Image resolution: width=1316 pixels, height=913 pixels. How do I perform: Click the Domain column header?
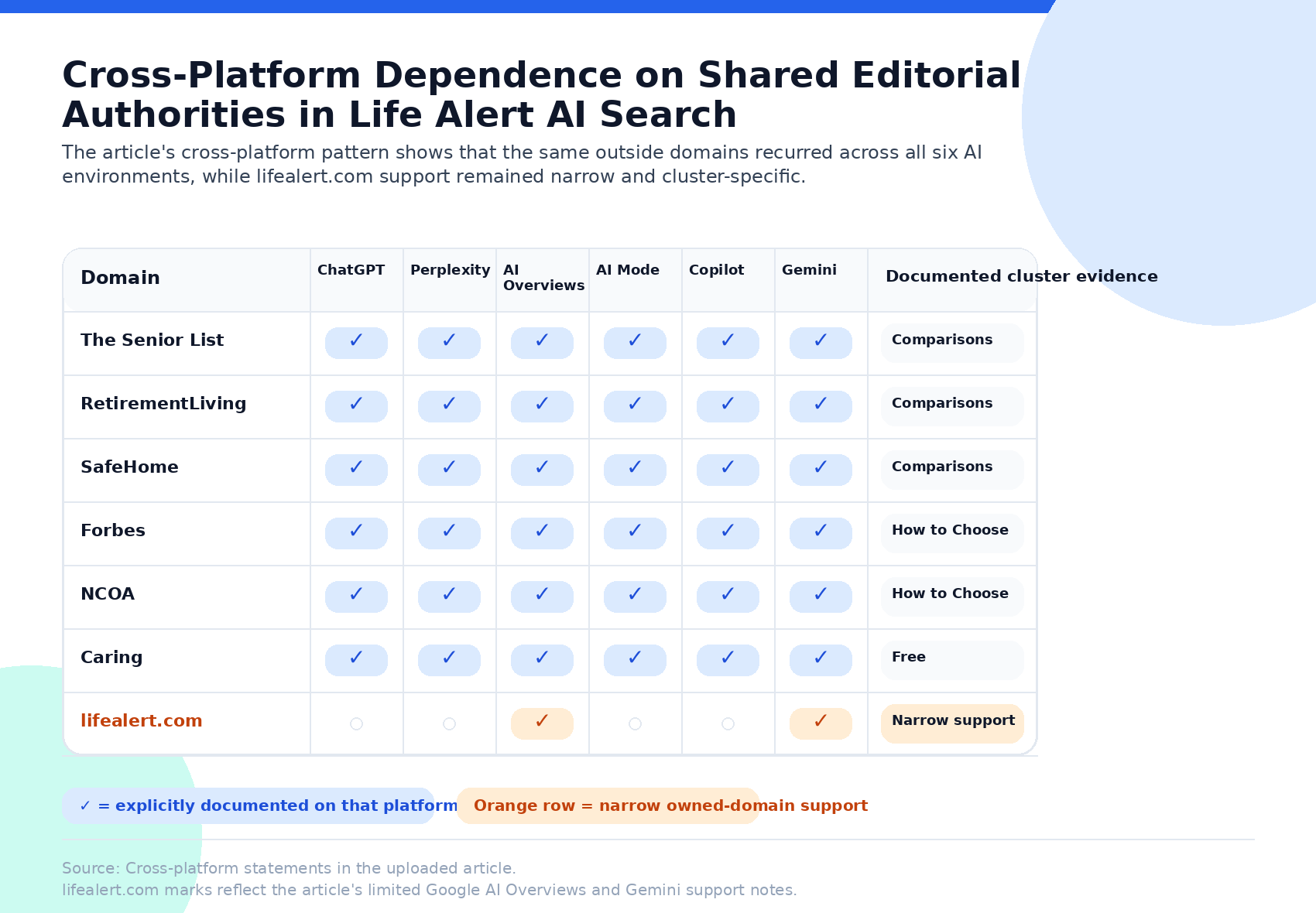(x=120, y=278)
